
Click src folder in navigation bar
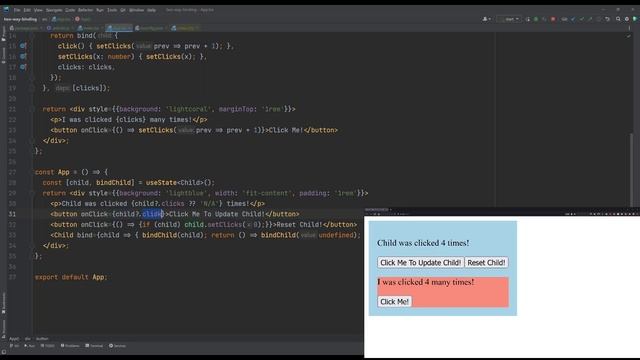pyautogui.click(x=44, y=19)
